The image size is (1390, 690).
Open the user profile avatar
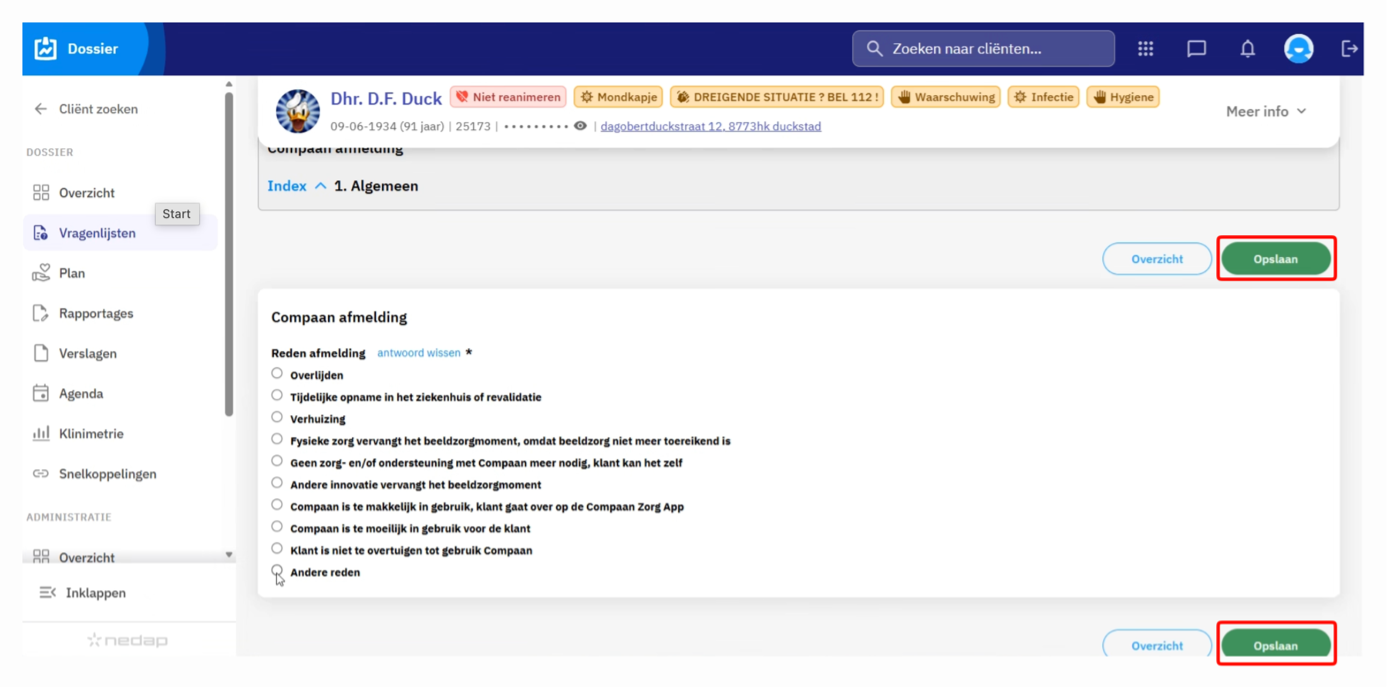point(1299,49)
